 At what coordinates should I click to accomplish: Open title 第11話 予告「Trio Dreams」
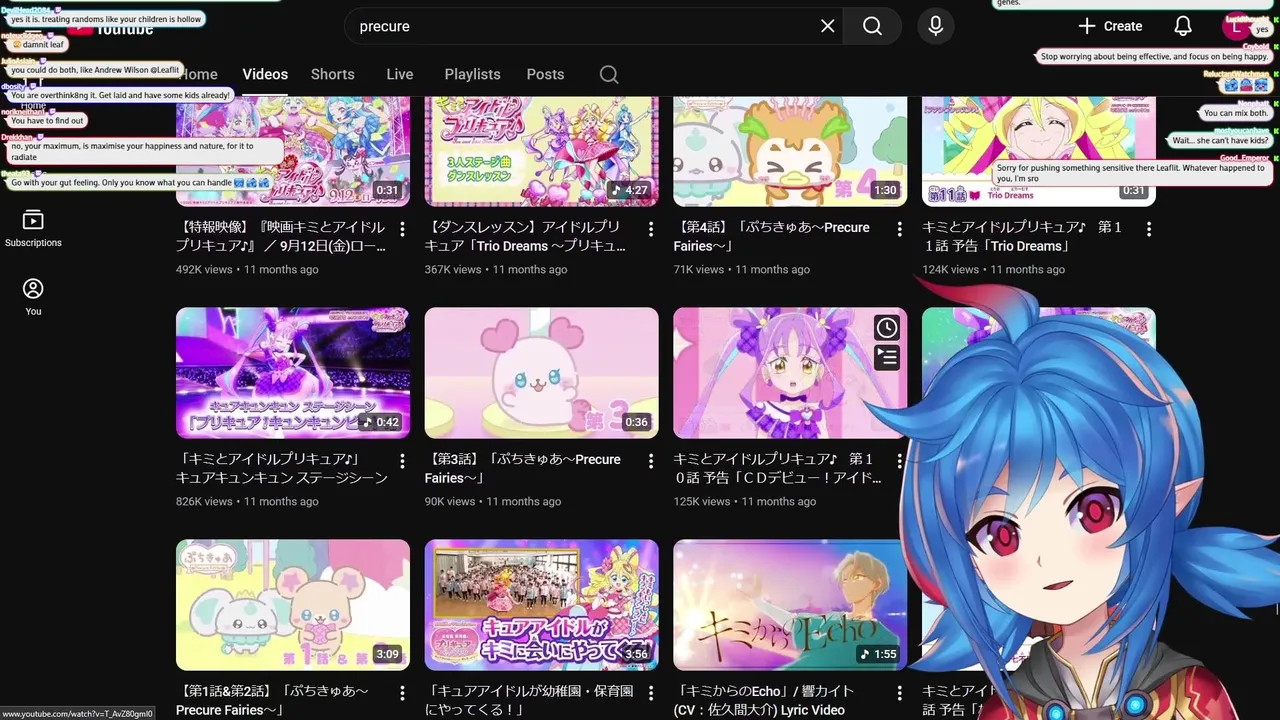click(x=1022, y=236)
